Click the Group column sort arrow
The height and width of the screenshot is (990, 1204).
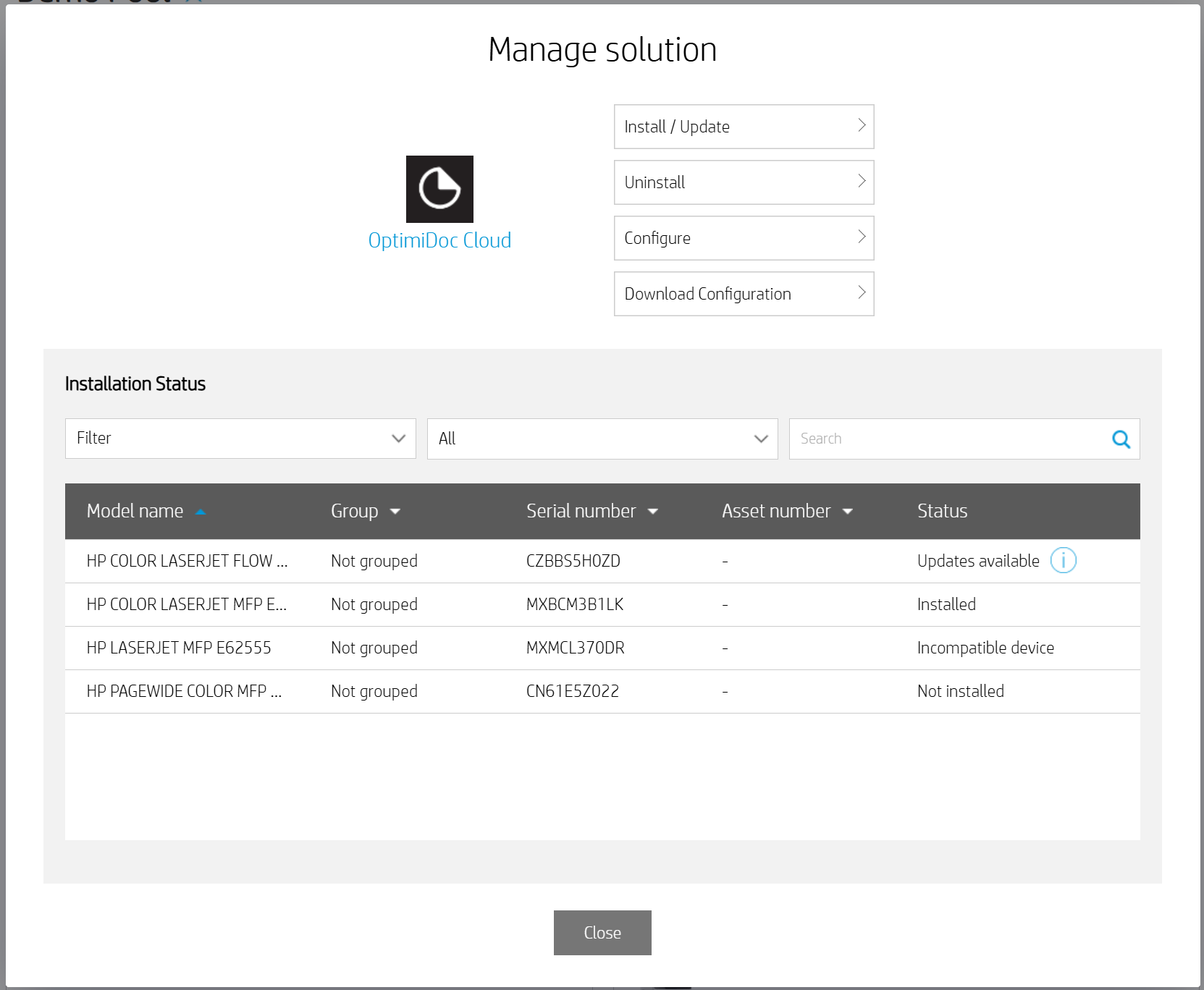click(x=395, y=512)
